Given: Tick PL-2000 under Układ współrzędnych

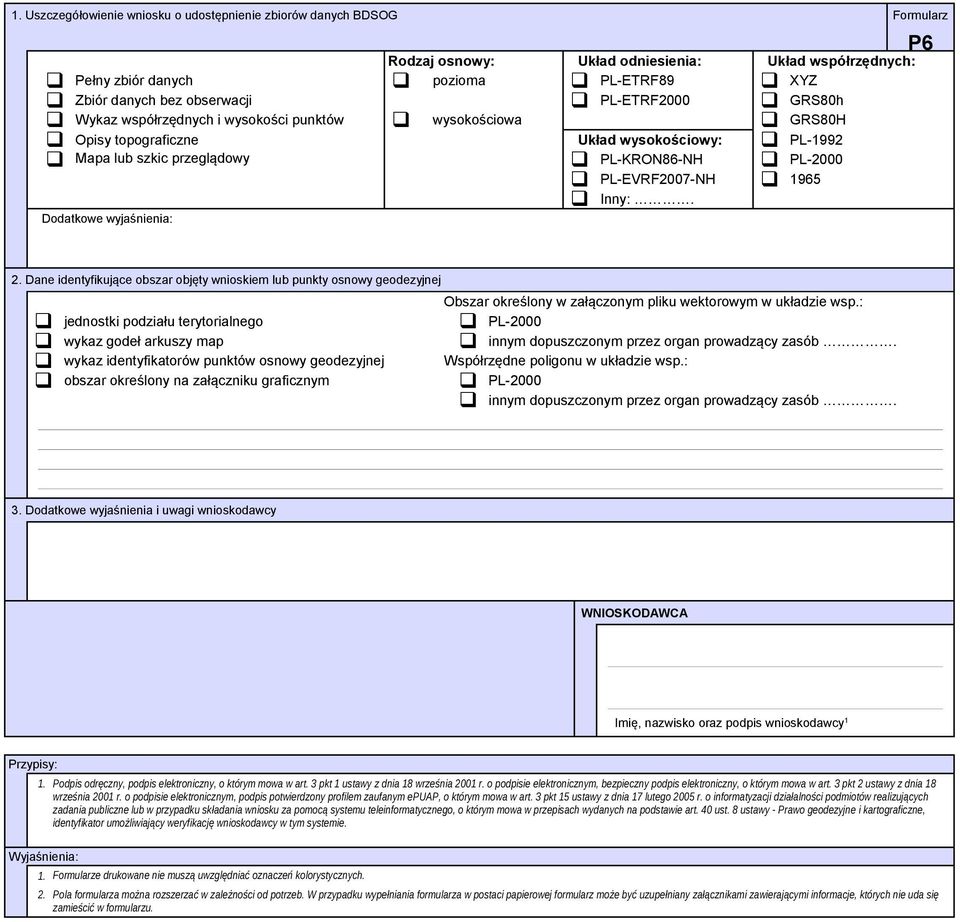Looking at the screenshot, I should pos(770,159).
